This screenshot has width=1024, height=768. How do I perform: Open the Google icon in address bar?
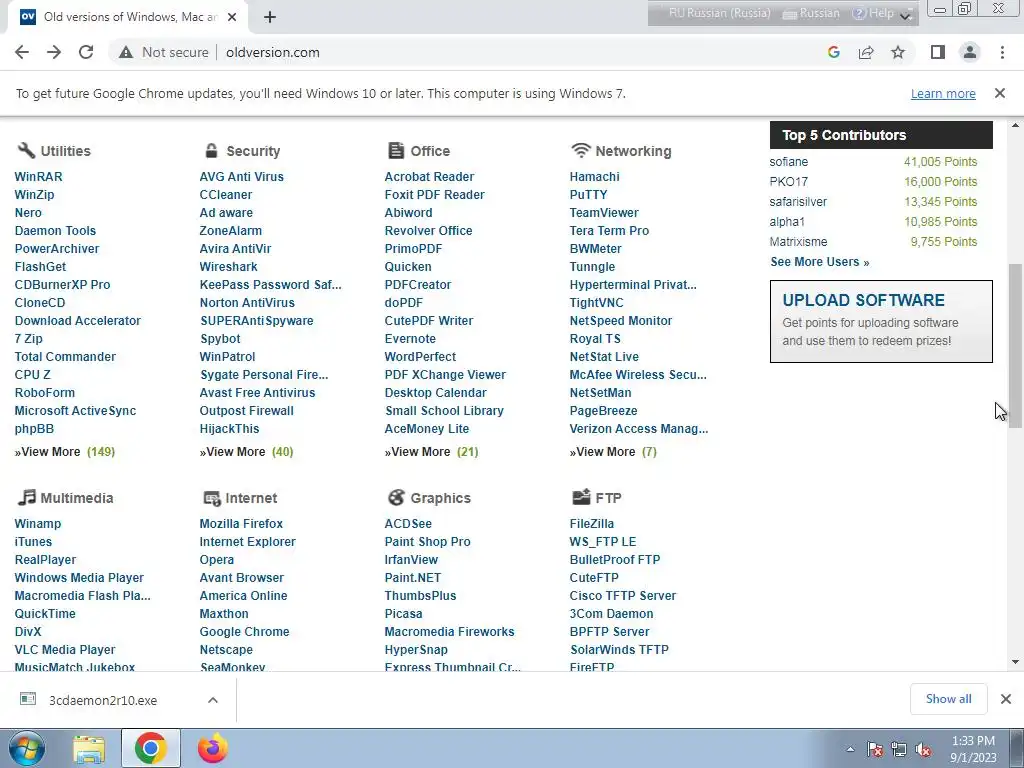pos(833,52)
